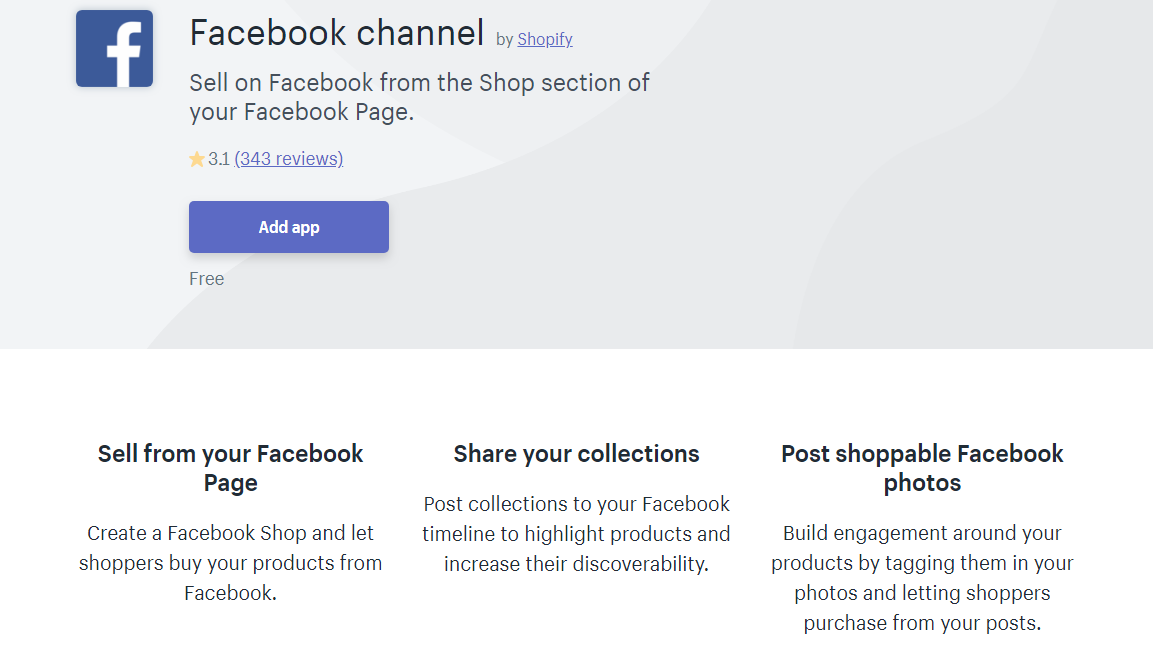Click the Post collections to your Facebook paragraph
The image size is (1153, 647).
[576, 534]
